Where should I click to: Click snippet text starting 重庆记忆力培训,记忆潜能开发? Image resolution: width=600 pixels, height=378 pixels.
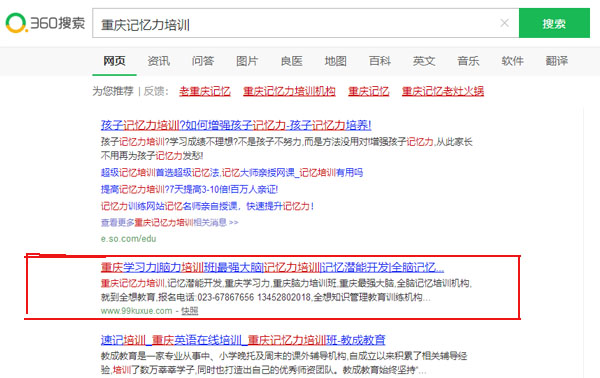[286, 283]
